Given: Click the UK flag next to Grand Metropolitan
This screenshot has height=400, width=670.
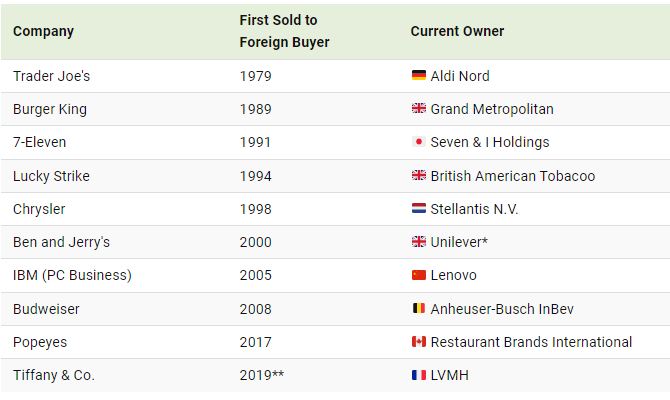Looking at the screenshot, I should (419, 108).
